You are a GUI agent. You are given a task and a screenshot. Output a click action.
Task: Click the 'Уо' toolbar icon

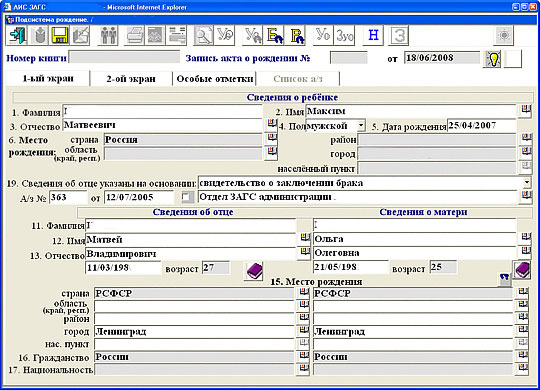323,35
